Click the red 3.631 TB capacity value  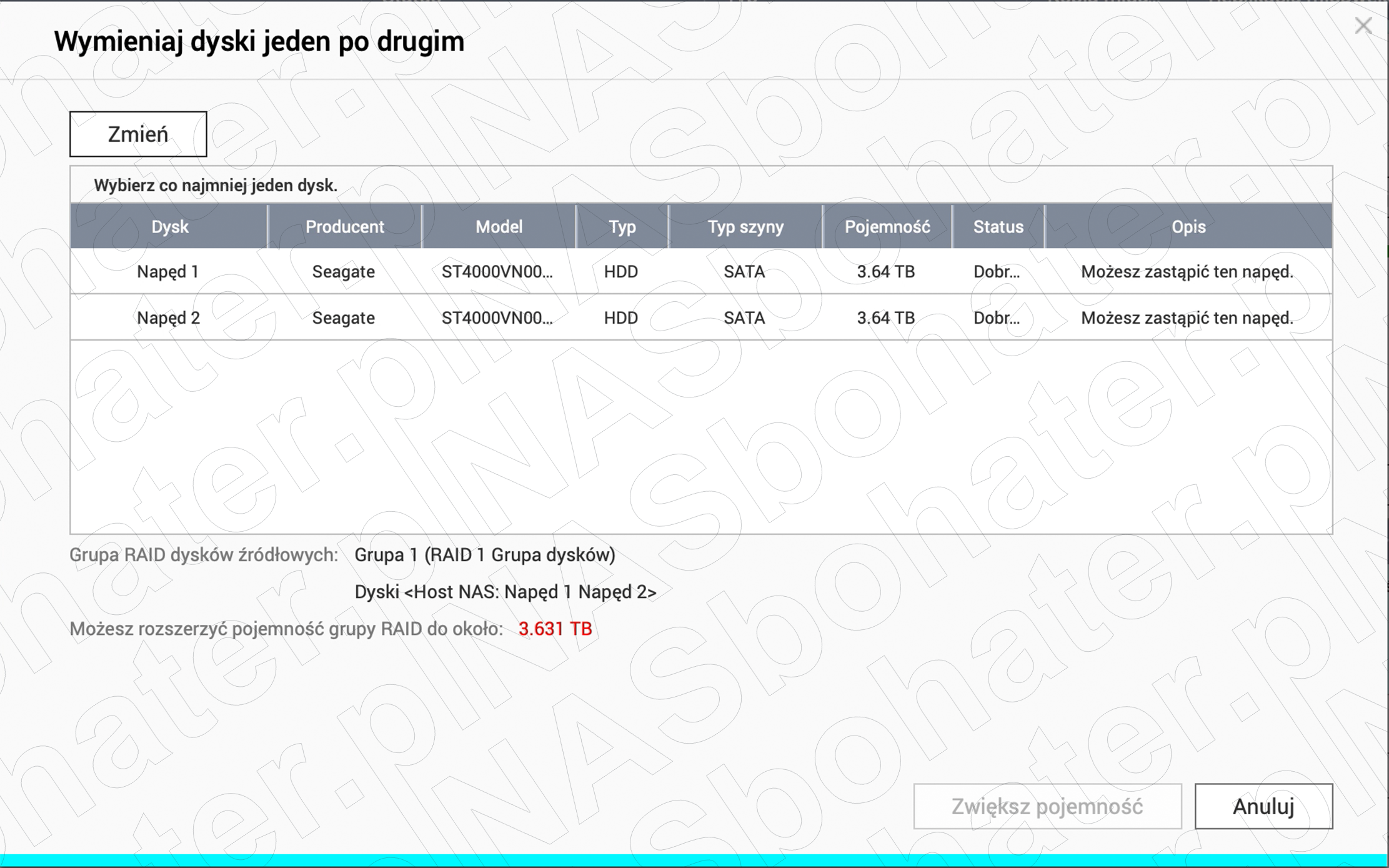click(x=555, y=629)
